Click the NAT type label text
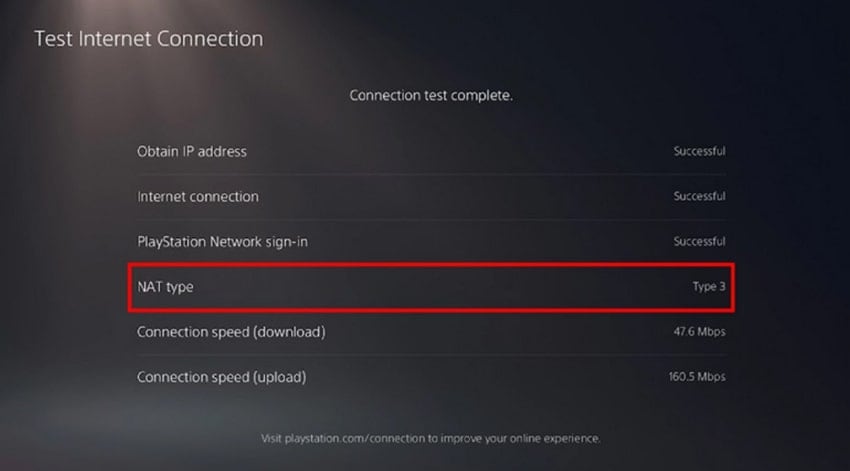The image size is (850, 471). (165, 287)
